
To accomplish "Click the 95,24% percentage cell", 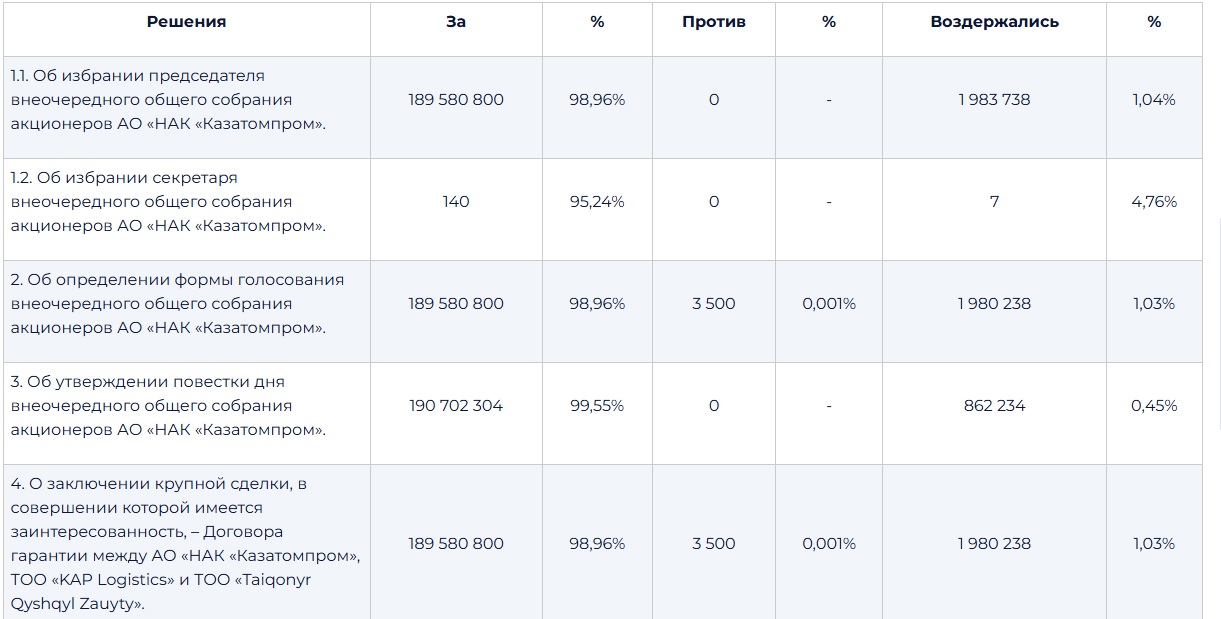I will 597,202.
